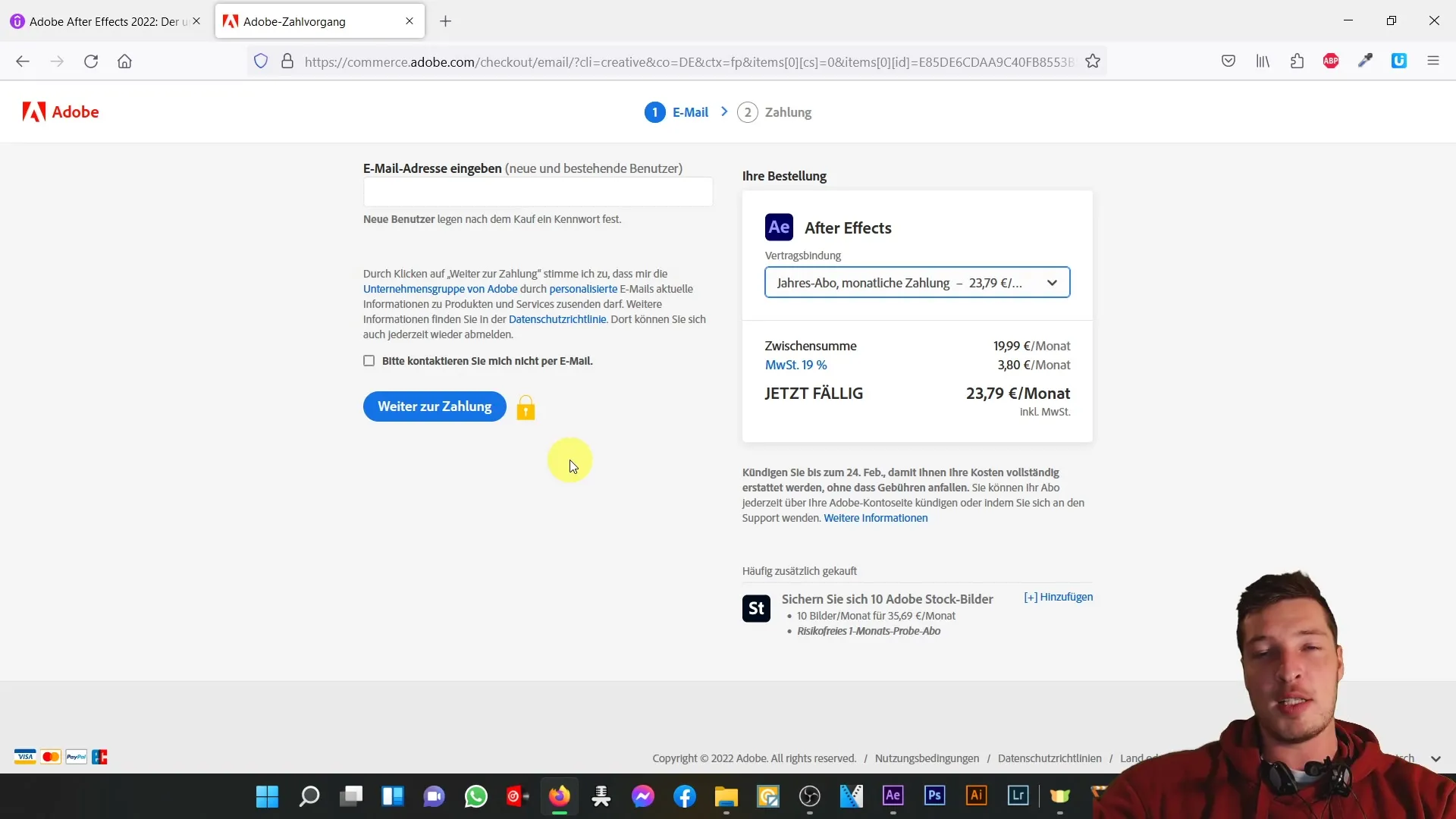Click the '19,99 €/Monat' Zwischensumme value
Image resolution: width=1456 pixels, height=819 pixels.
pos(1031,346)
